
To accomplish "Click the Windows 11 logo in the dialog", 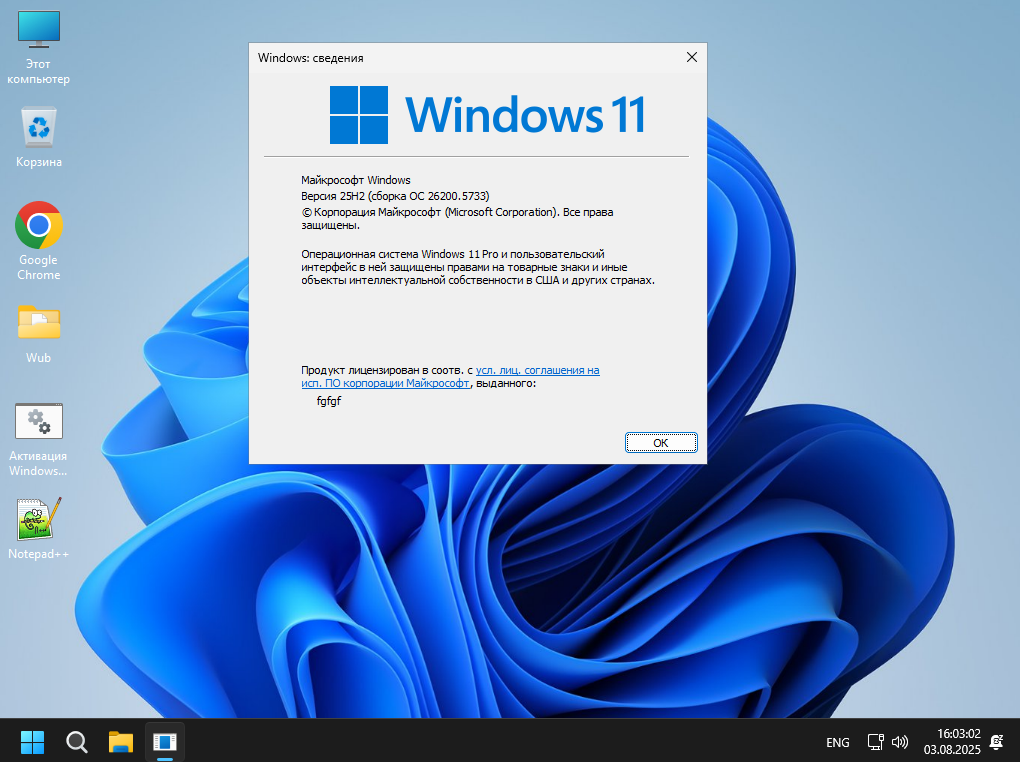I will click(x=487, y=115).
